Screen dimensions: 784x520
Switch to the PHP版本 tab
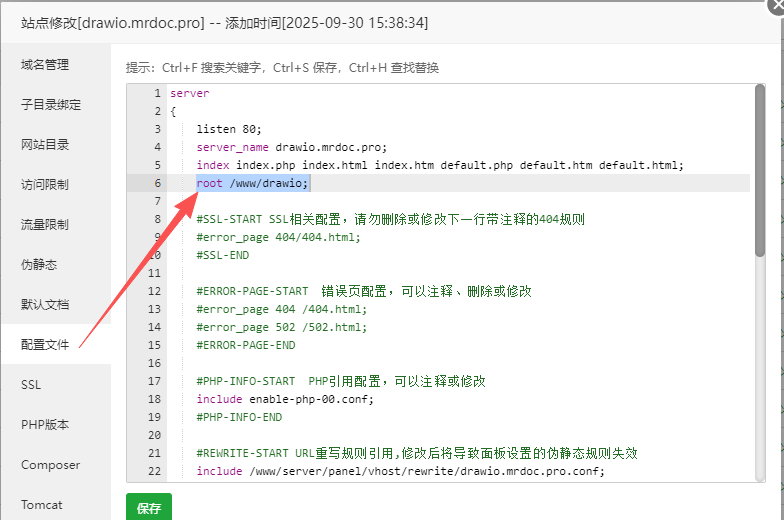(x=45, y=425)
